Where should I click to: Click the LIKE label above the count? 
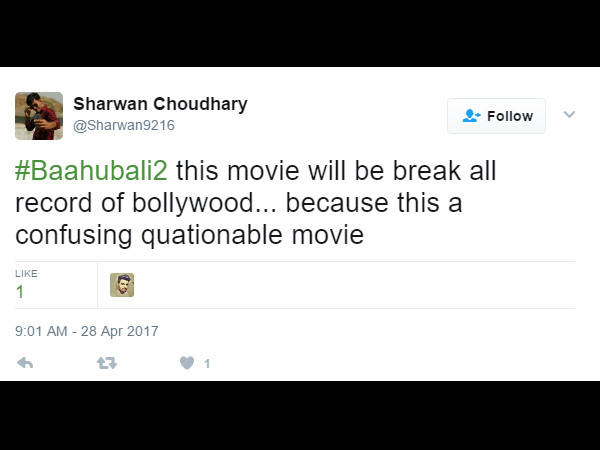tap(26, 274)
